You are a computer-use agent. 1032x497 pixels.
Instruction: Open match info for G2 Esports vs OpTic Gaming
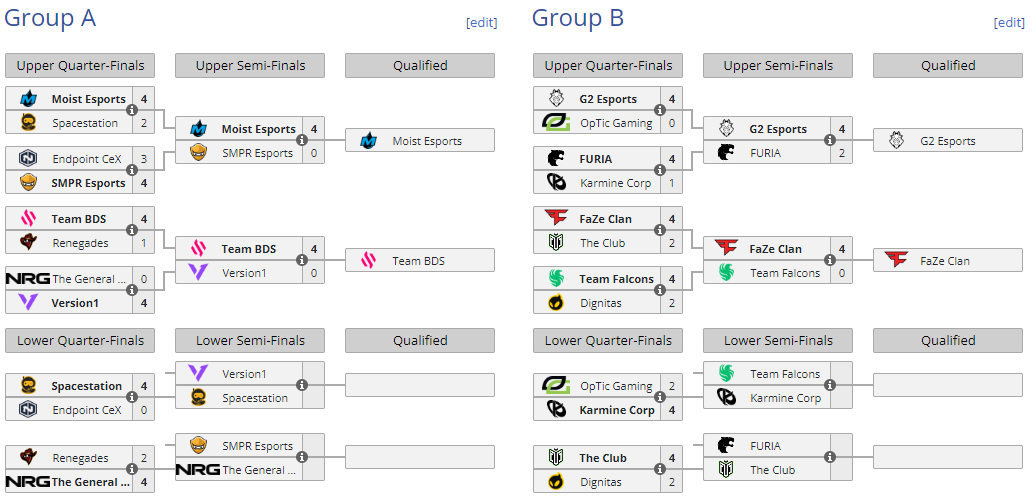coord(659,111)
